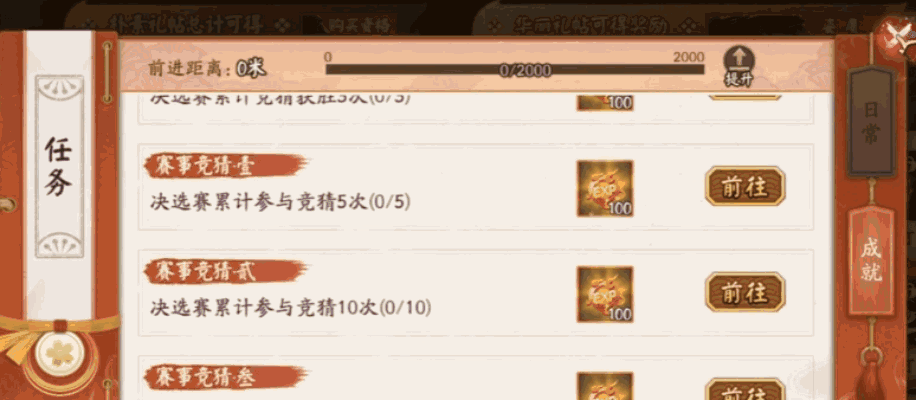916x400 pixels.
Task: Open the 任务 tasks scroll tab
Action: (59, 166)
